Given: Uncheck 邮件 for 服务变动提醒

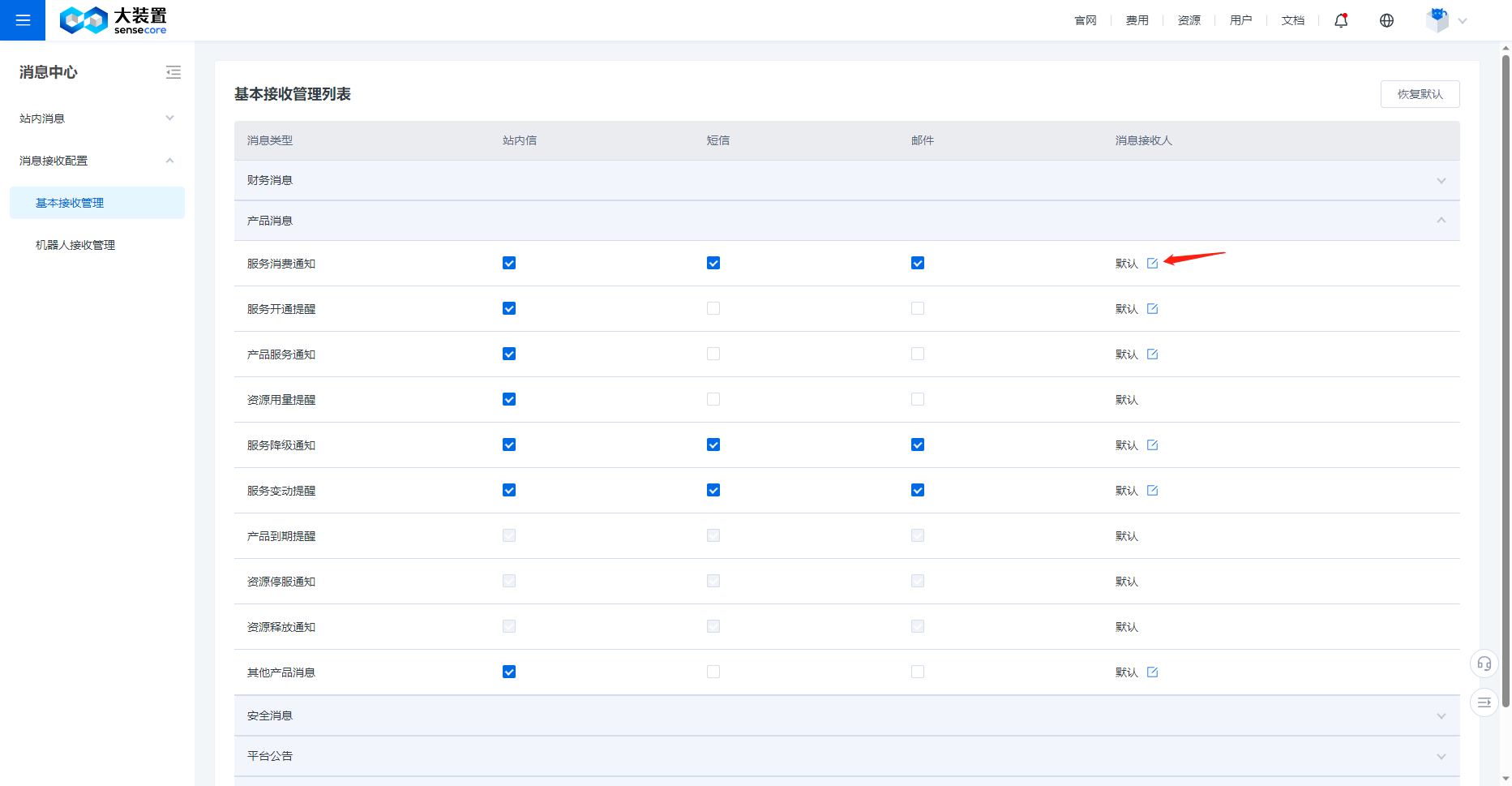Looking at the screenshot, I should pyautogui.click(x=918, y=490).
